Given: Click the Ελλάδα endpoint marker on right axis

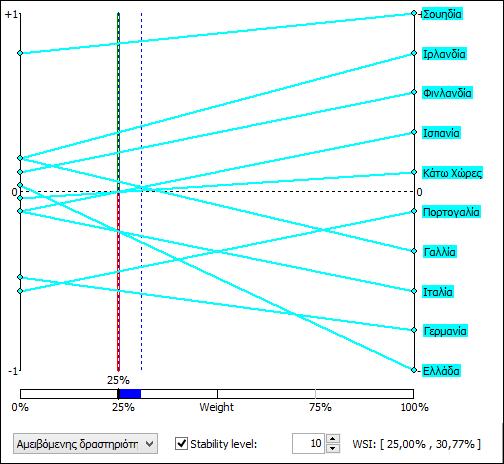Looking at the screenshot, I should [414, 370].
